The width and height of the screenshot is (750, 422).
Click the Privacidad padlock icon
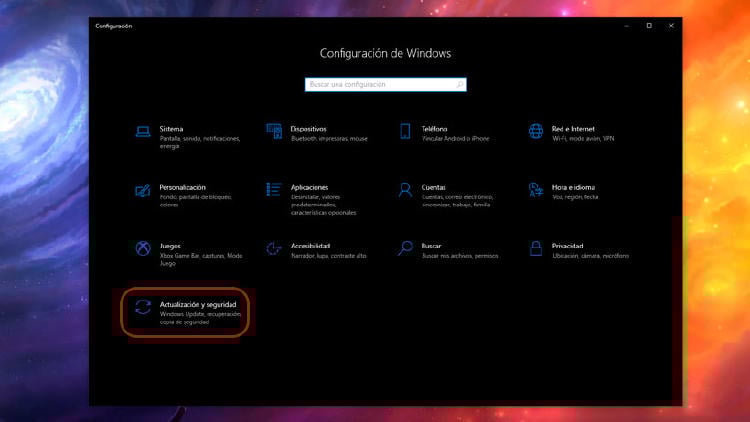(x=535, y=247)
